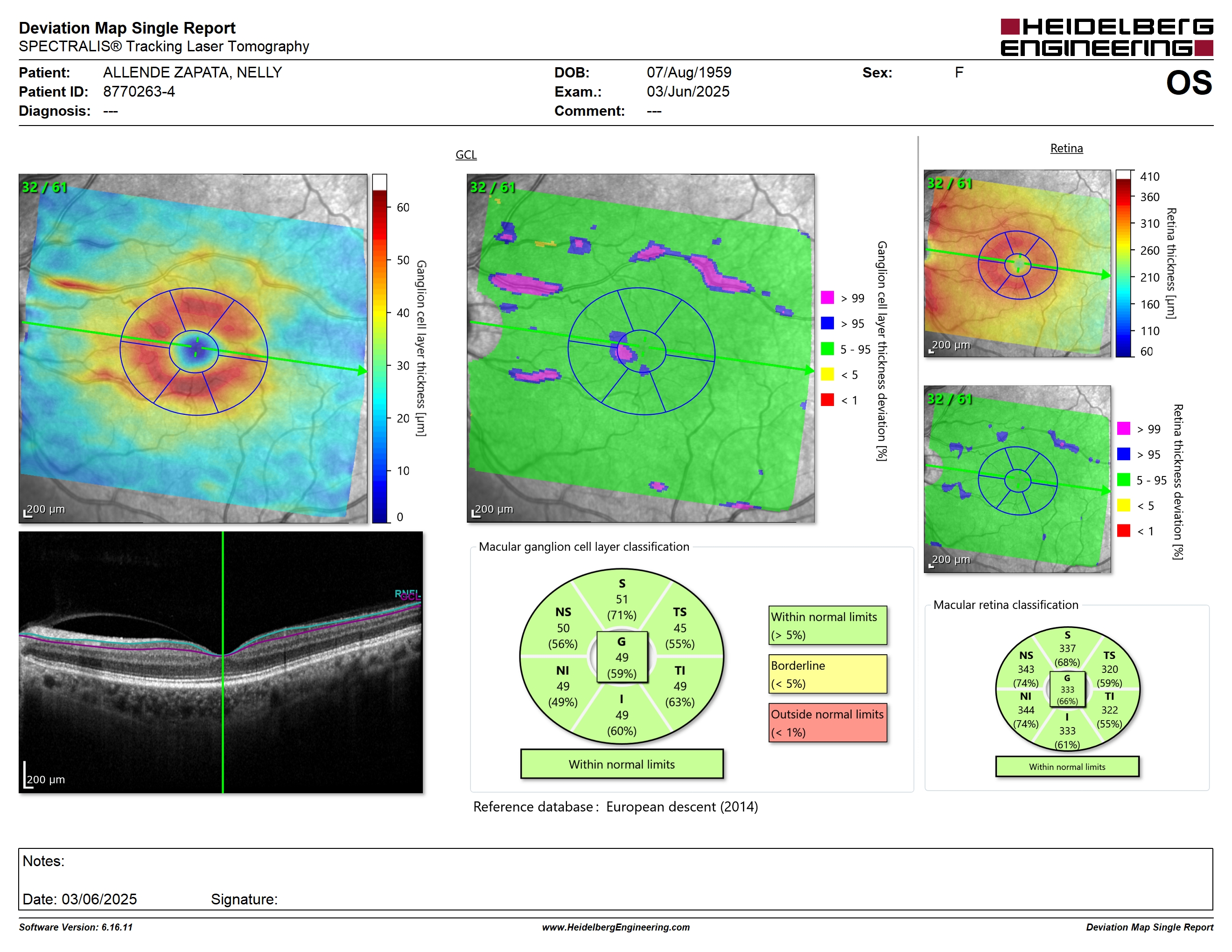The width and height of the screenshot is (1232, 952).
Task: Click Software Version: 6.16.11 footer
Action: tap(76, 927)
